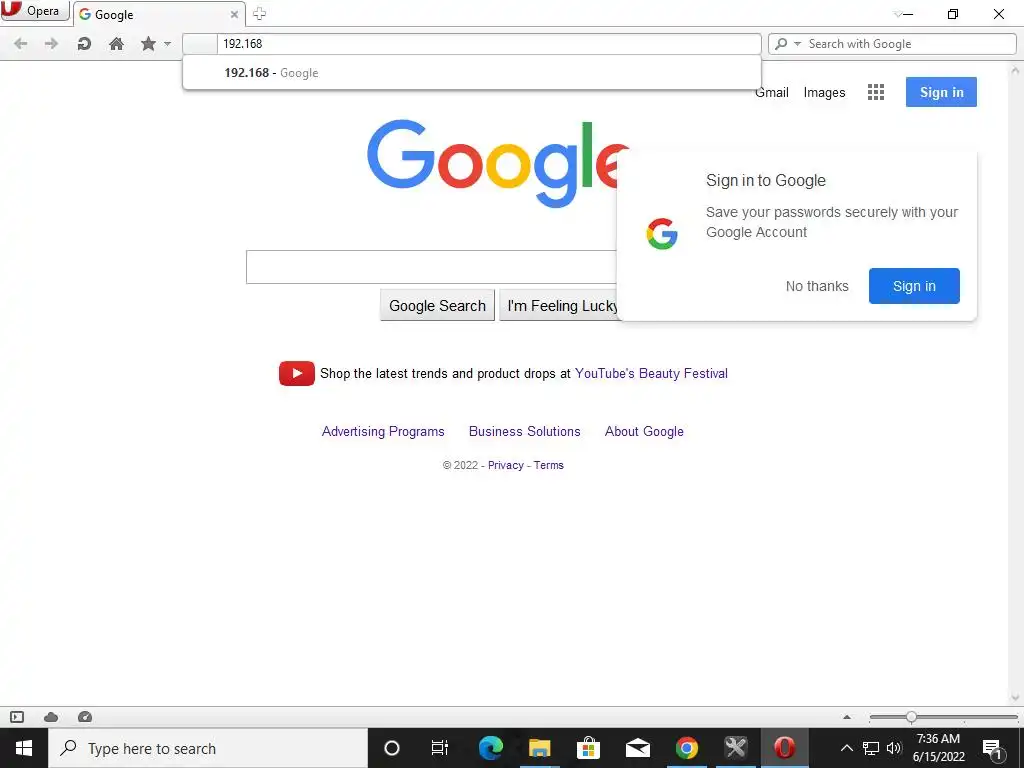
Task: Open File Explorer from taskbar
Action: click(x=540, y=748)
